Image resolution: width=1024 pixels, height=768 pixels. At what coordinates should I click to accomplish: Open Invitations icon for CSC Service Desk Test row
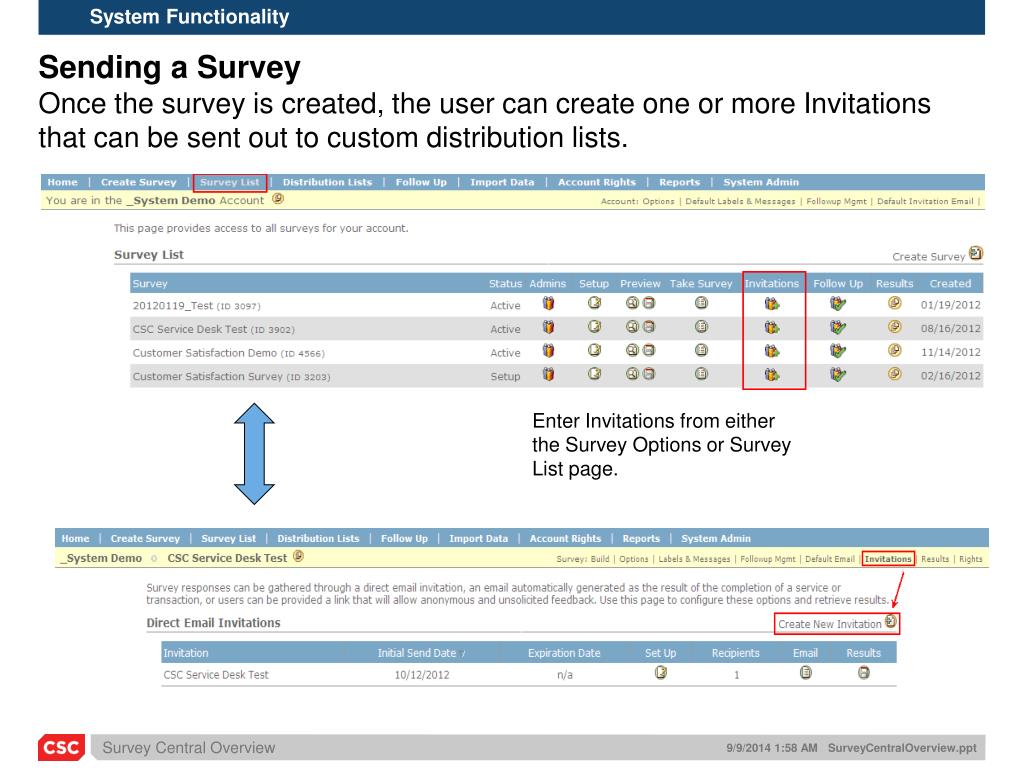pos(772,328)
